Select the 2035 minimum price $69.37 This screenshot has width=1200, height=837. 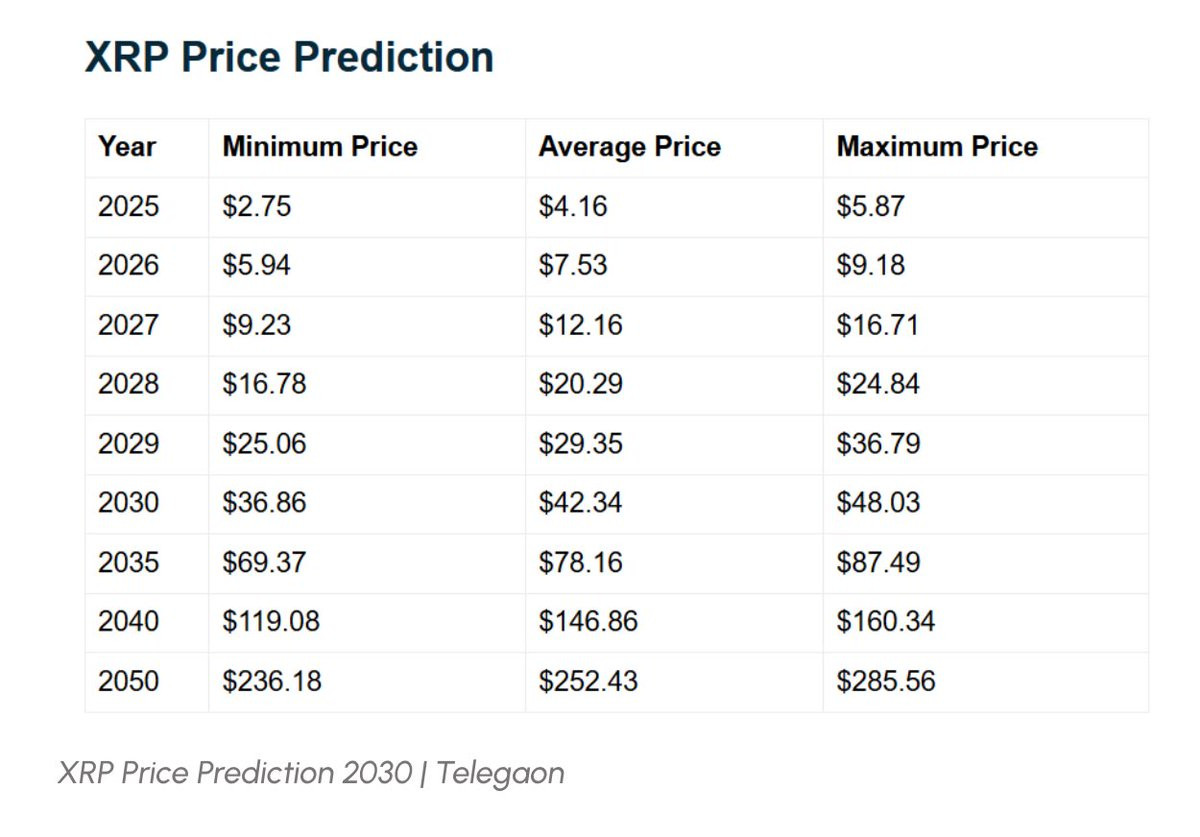[x=264, y=562]
